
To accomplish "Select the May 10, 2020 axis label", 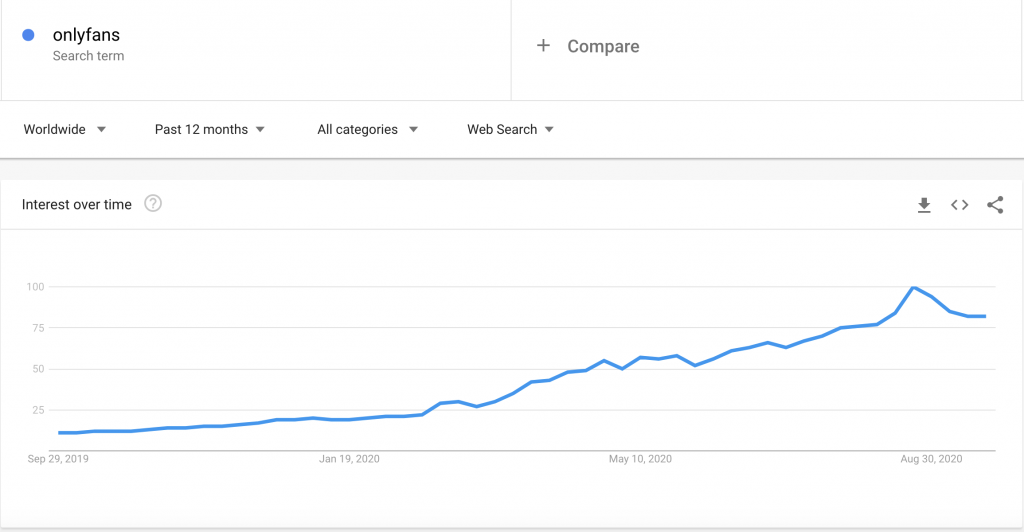I will tap(640, 459).
